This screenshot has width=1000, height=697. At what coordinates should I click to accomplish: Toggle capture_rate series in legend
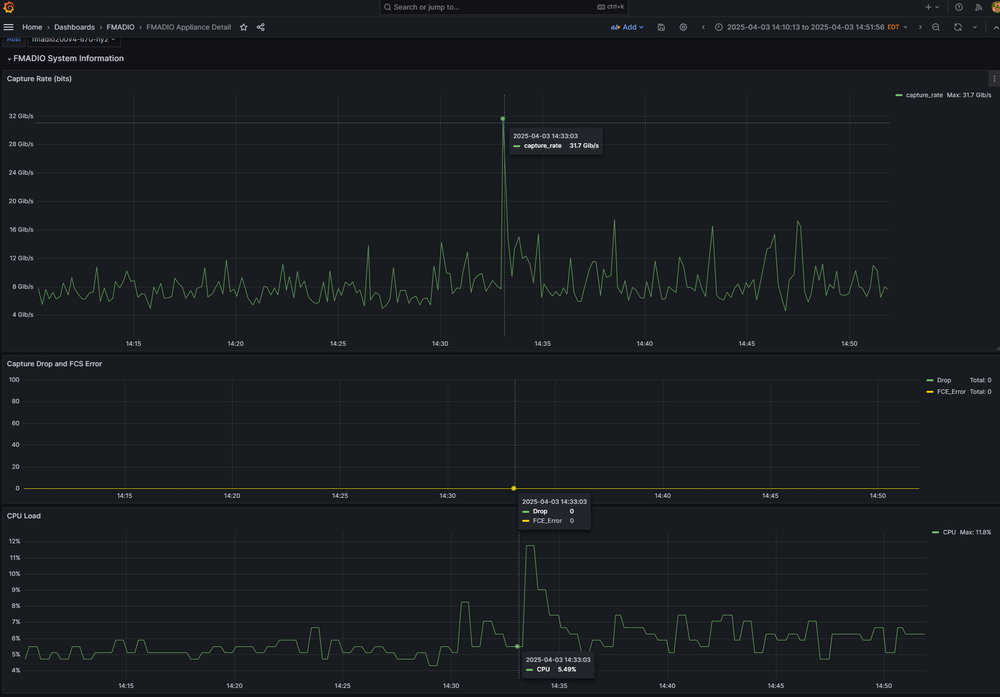coord(924,95)
